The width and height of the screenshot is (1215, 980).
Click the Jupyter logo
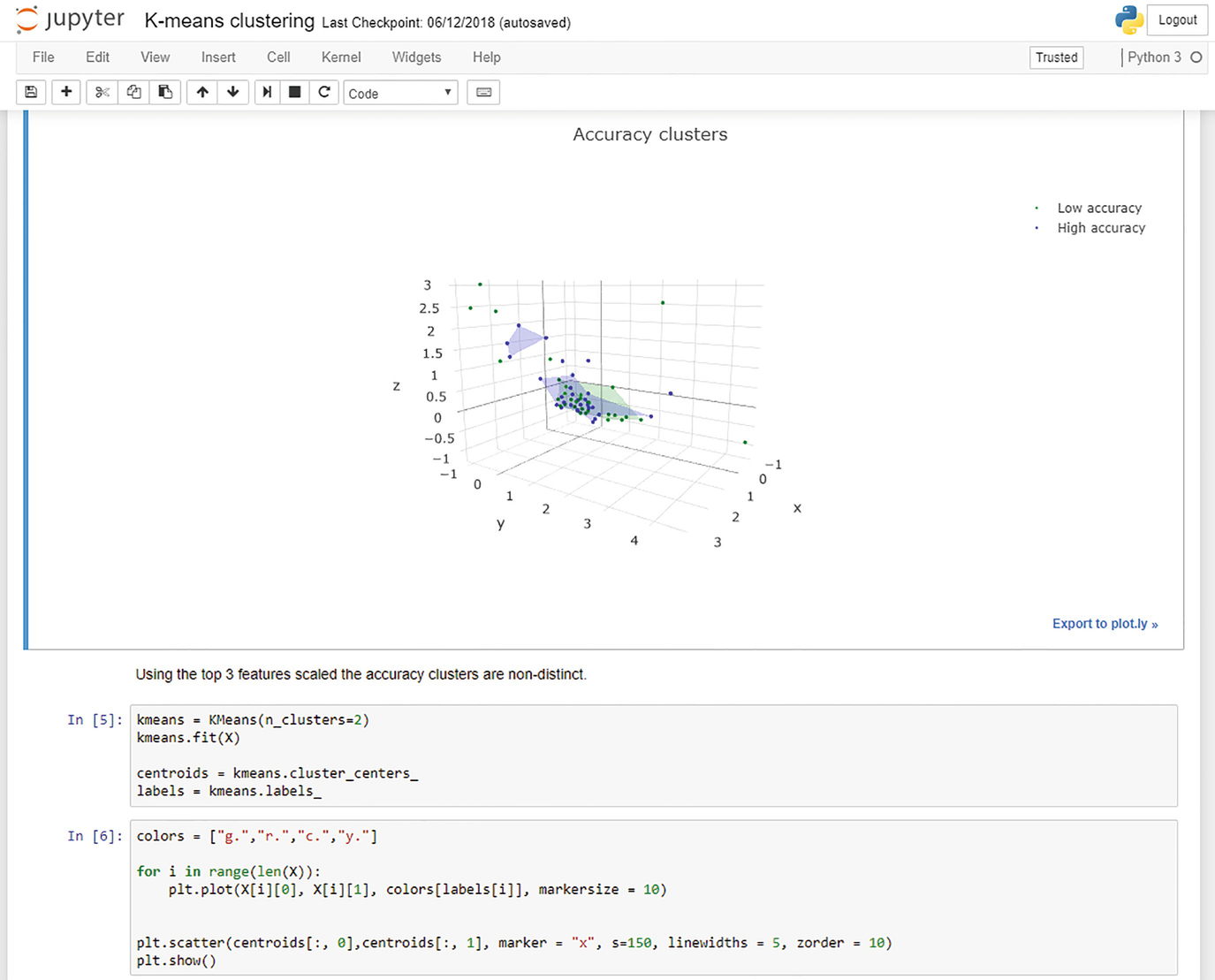(x=71, y=19)
